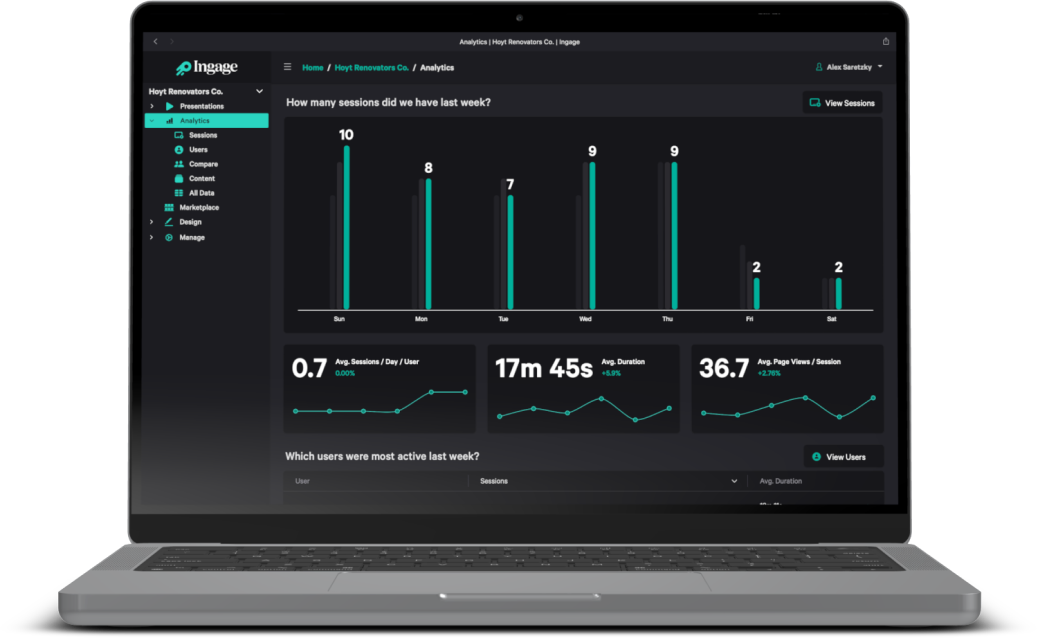This screenshot has height=638, width=1038.
Task: Collapse the Analytics section chevron
Action: click(152, 121)
